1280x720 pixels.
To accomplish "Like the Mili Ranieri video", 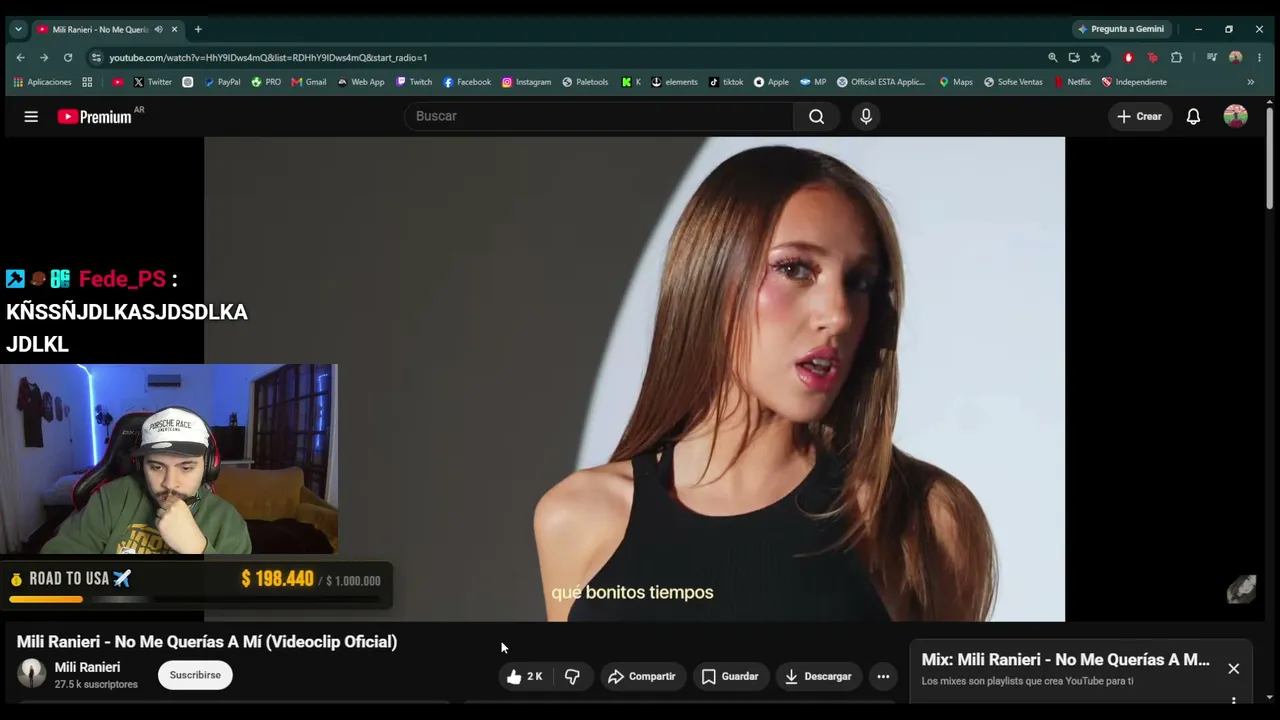I will tap(525, 677).
